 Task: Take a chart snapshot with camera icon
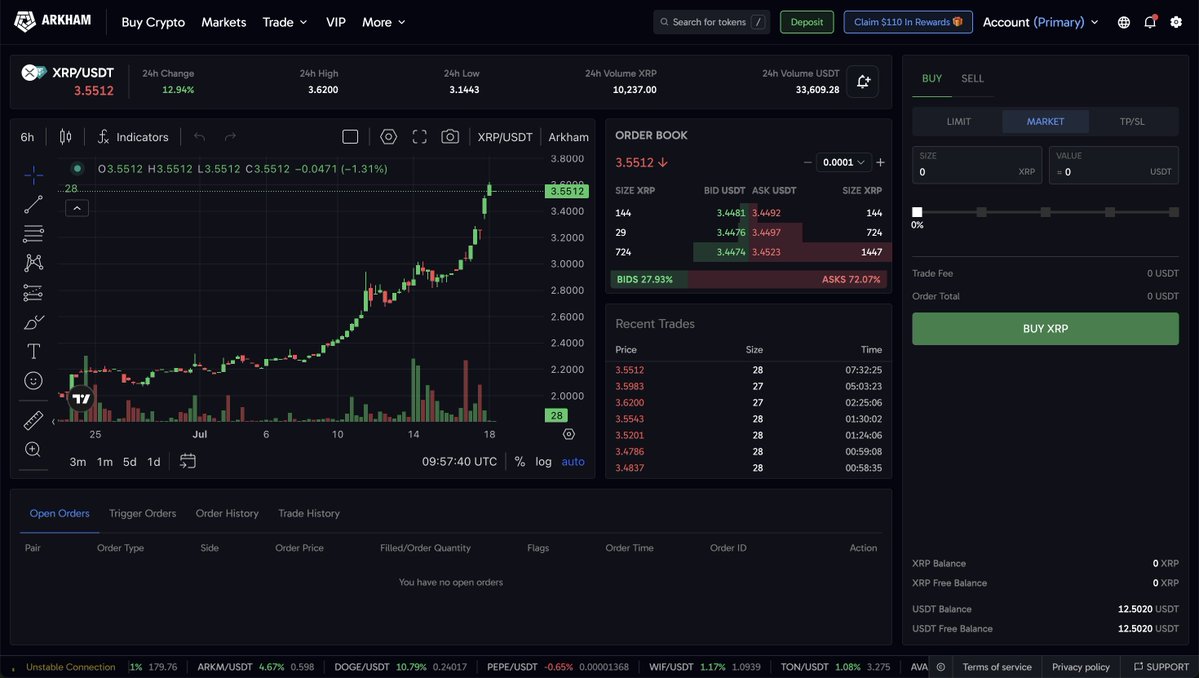click(x=450, y=137)
